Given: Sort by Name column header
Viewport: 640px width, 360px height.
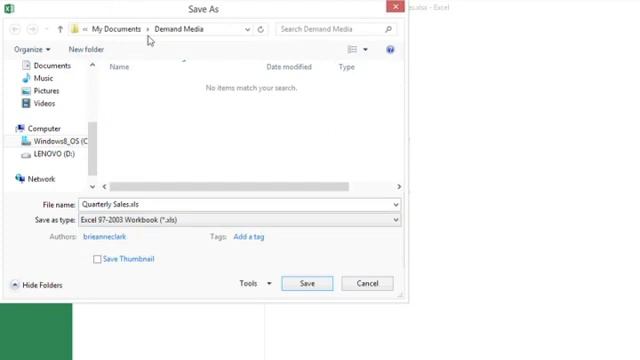Looking at the screenshot, I should click(119, 67).
